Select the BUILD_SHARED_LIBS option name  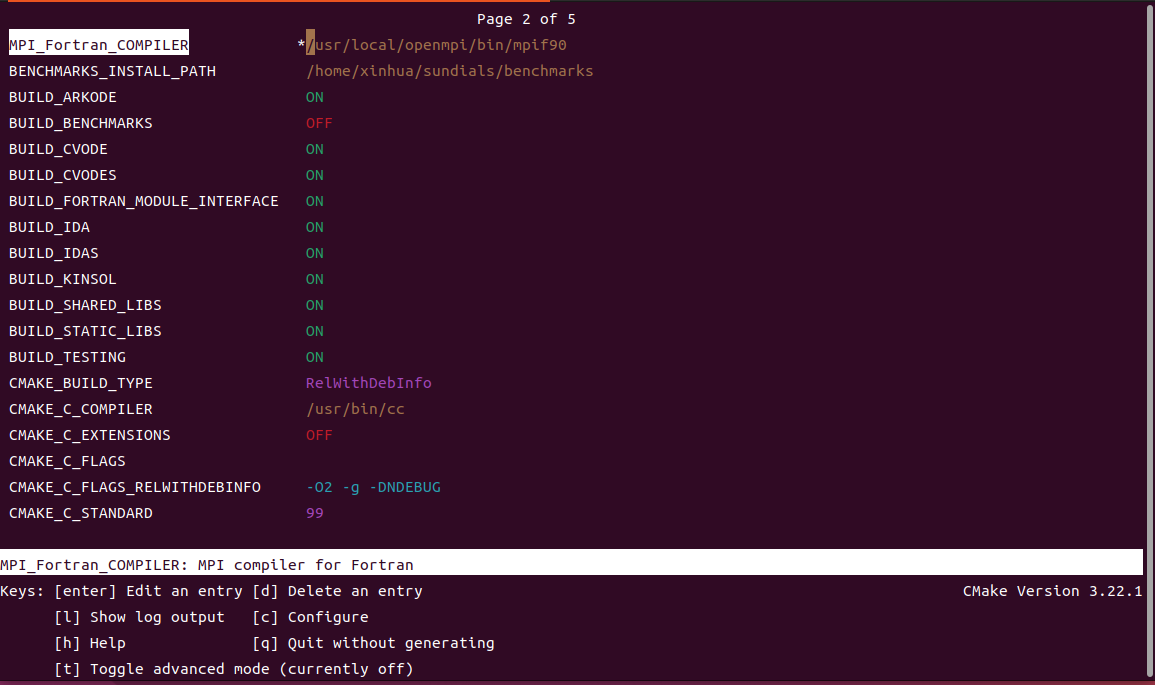85,306
